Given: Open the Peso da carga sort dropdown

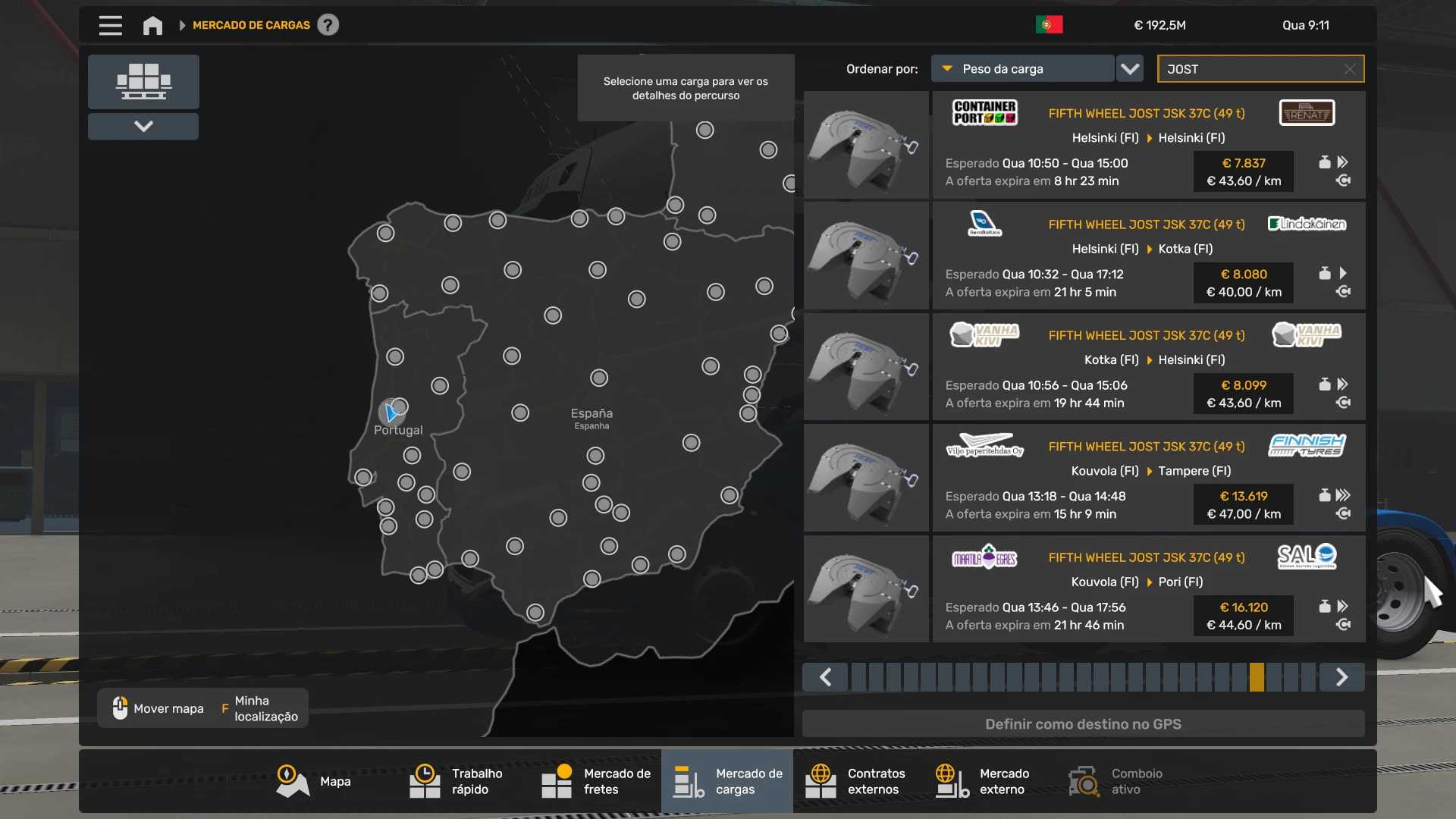Looking at the screenshot, I should tap(1022, 69).
